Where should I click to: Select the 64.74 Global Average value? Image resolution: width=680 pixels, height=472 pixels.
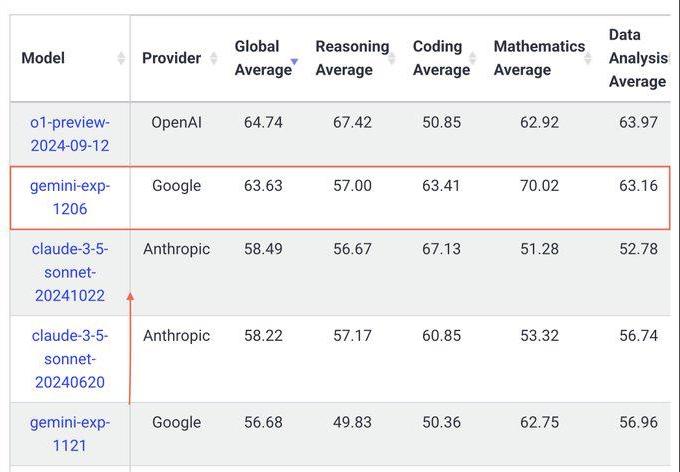pyautogui.click(x=263, y=123)
